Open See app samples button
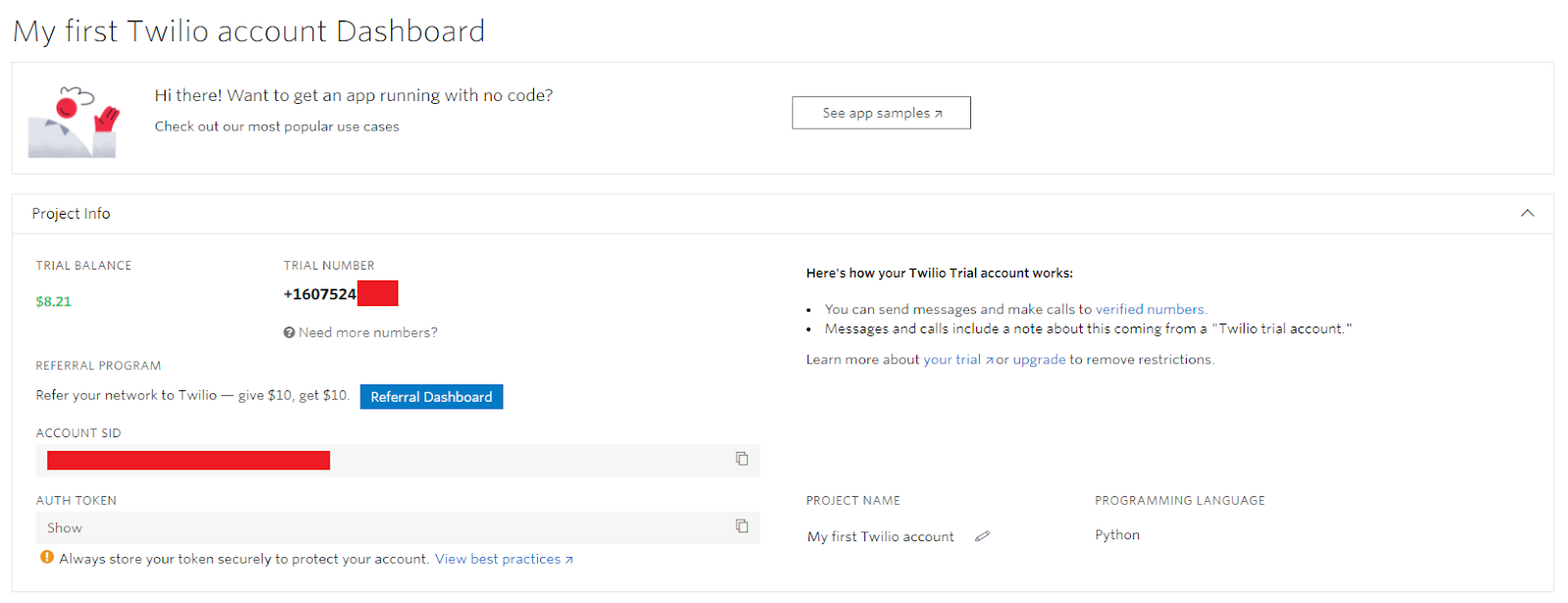This screenshot has width=1568, height=603. [x=881, y=113]
